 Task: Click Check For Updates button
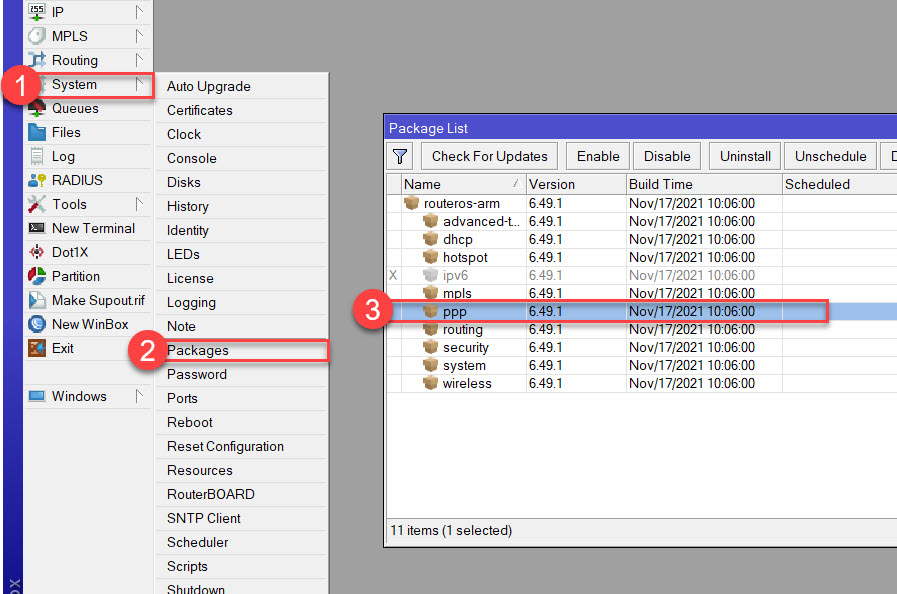coord(489,156)
